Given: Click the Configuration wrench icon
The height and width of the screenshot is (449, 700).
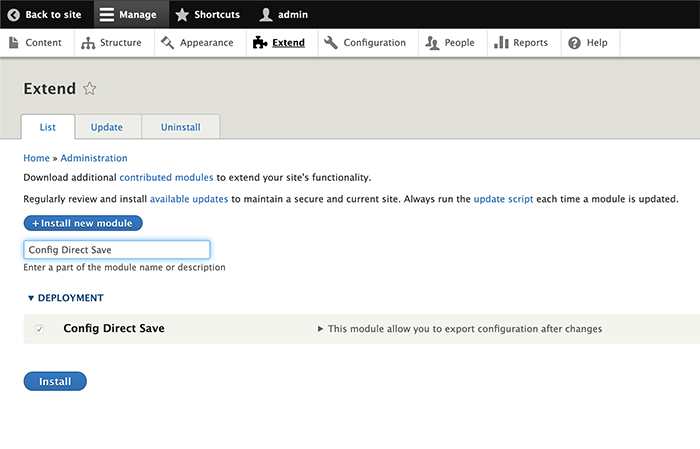Looking at the screenshot, I should click(x=331, y=42).
